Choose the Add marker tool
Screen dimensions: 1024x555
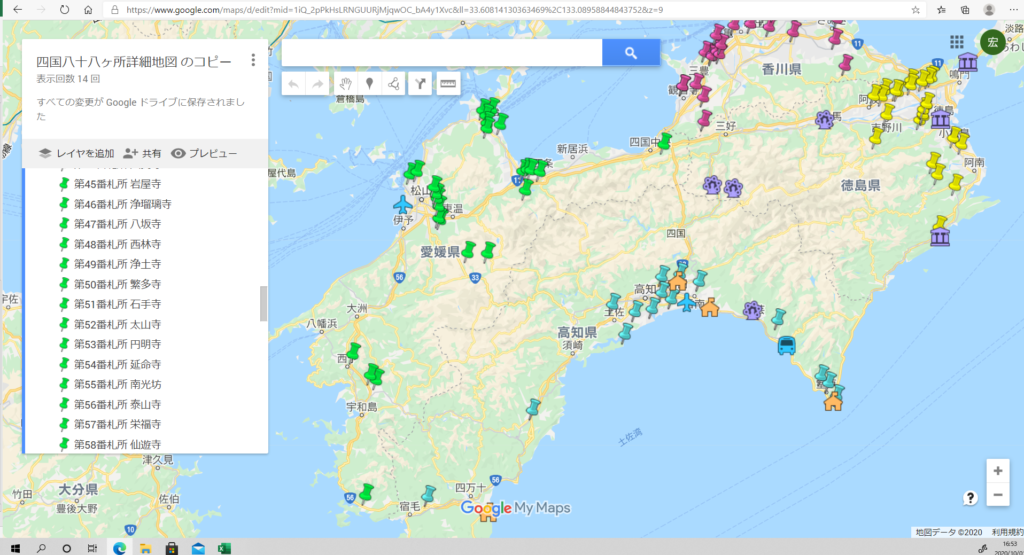[x=369, y=84]
